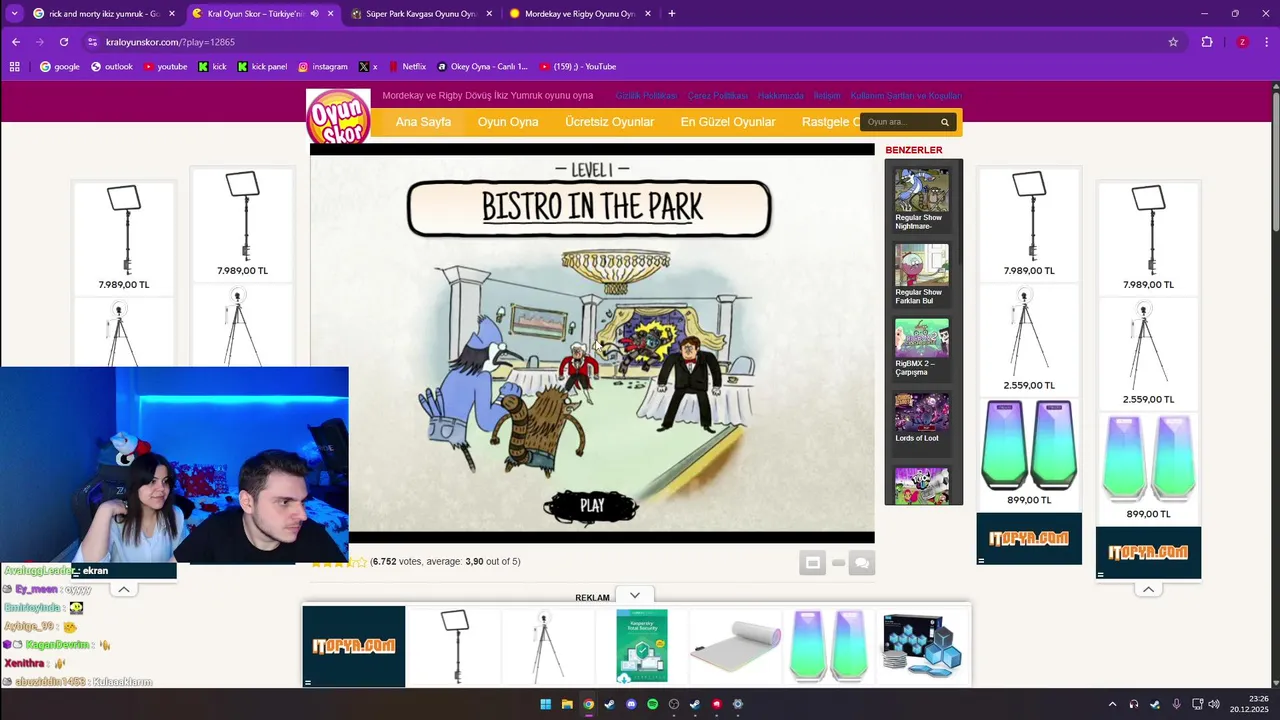
Task: Open the browser extensions puzzle icon
Action: (1207, 42)
